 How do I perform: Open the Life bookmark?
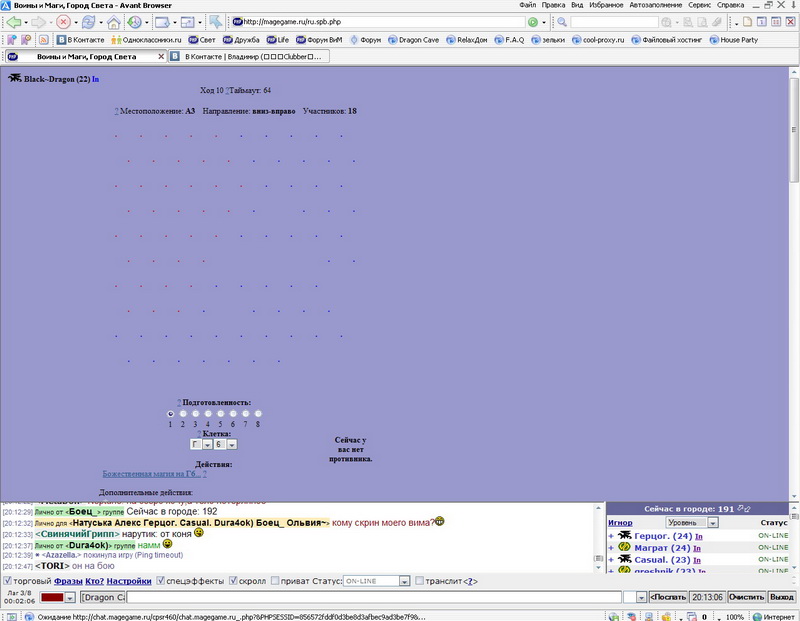[x=278, y=40]
